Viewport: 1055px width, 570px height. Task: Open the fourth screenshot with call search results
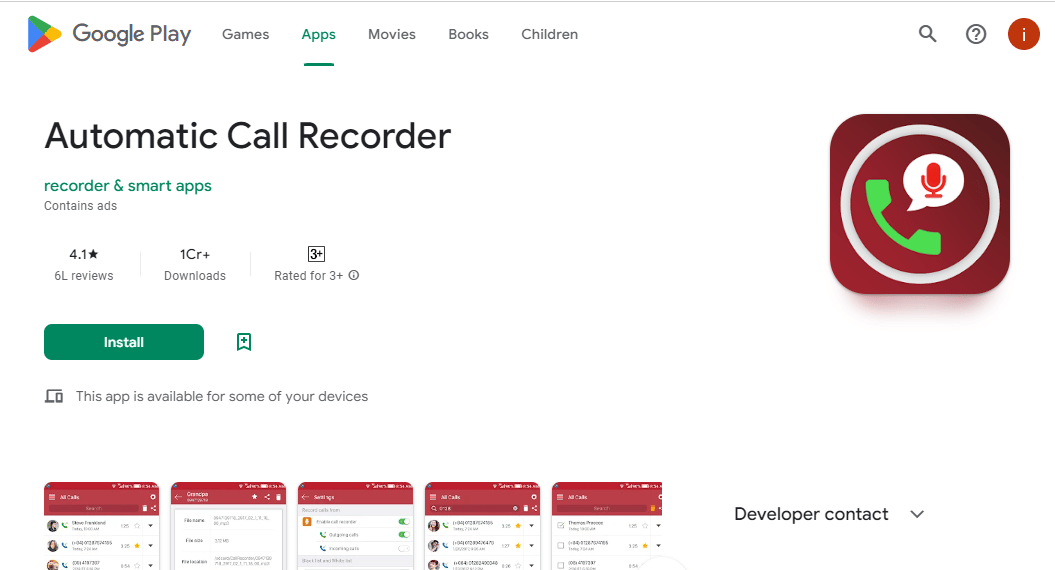tap(482, 526)
